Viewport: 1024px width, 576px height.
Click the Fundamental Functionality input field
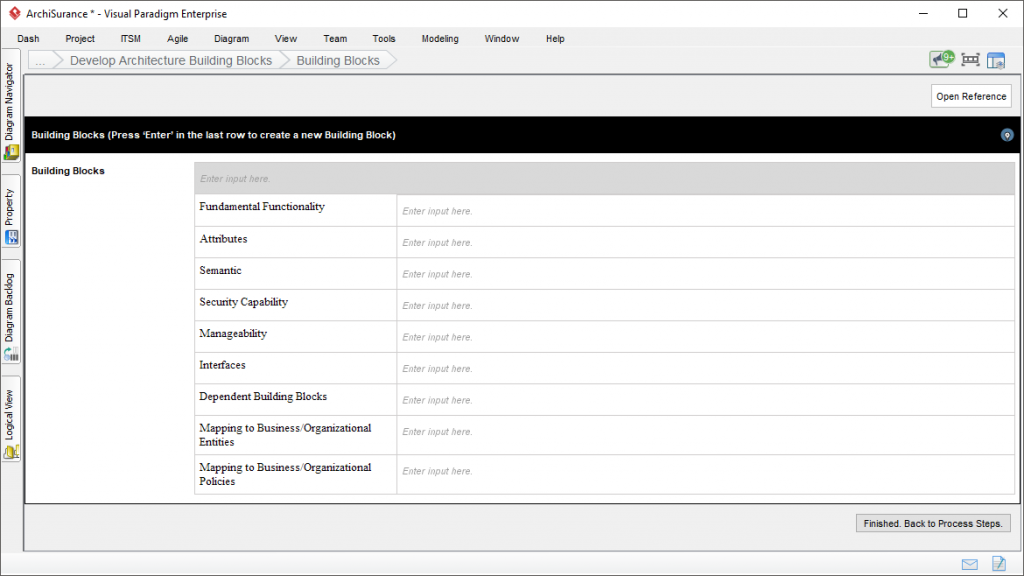[x=706, y=211]
